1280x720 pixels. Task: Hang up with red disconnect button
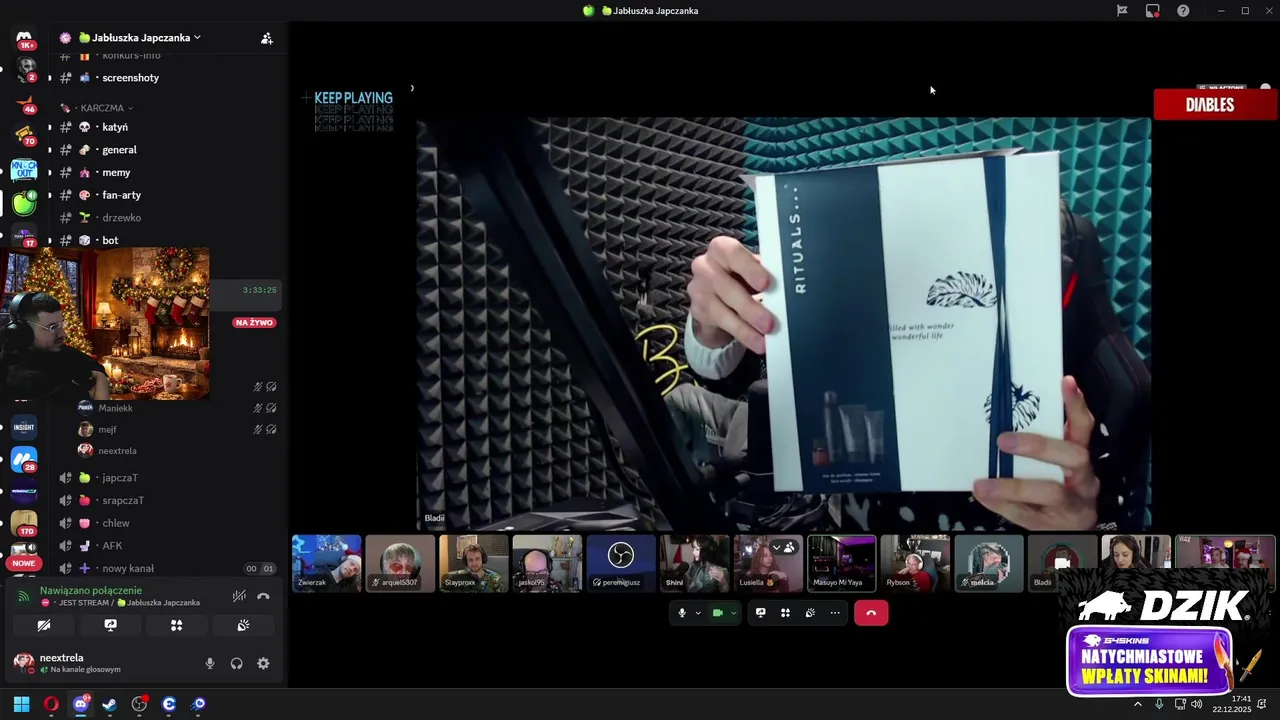(871, 613)
